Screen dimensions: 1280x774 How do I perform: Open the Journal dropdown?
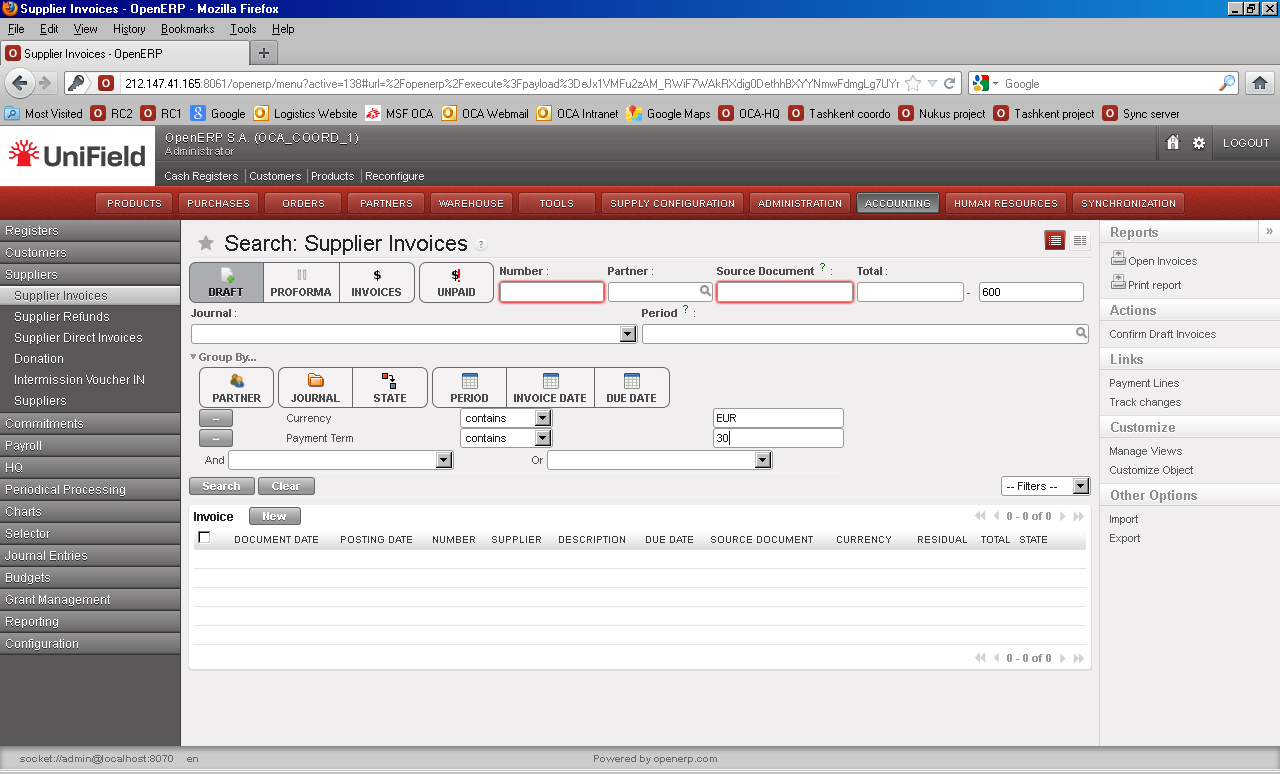628,334
